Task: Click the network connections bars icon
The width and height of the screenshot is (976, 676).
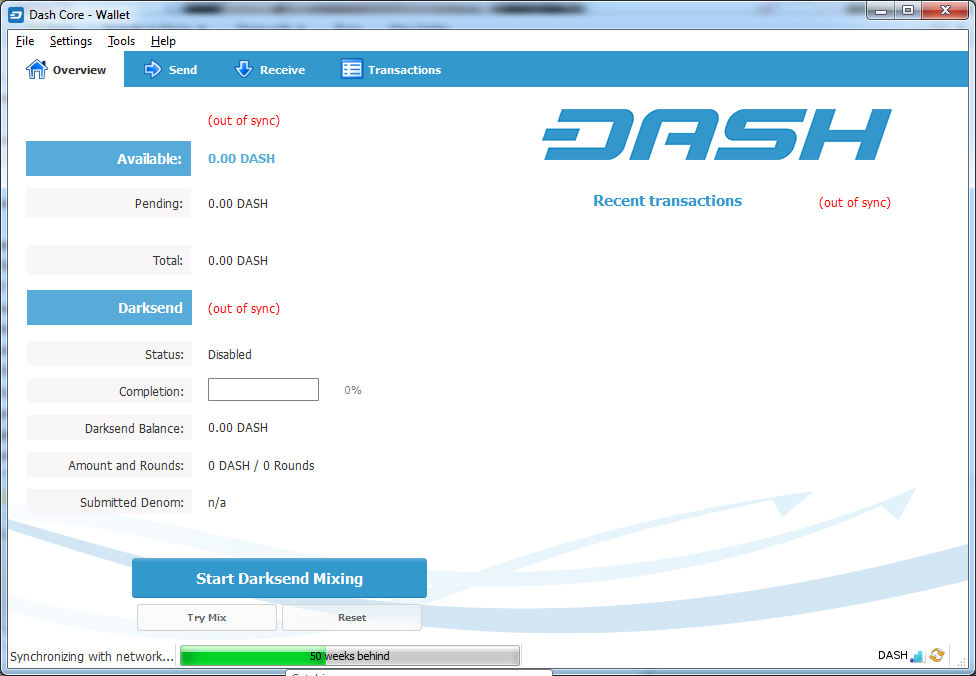Action: click(x=917, y=655)
